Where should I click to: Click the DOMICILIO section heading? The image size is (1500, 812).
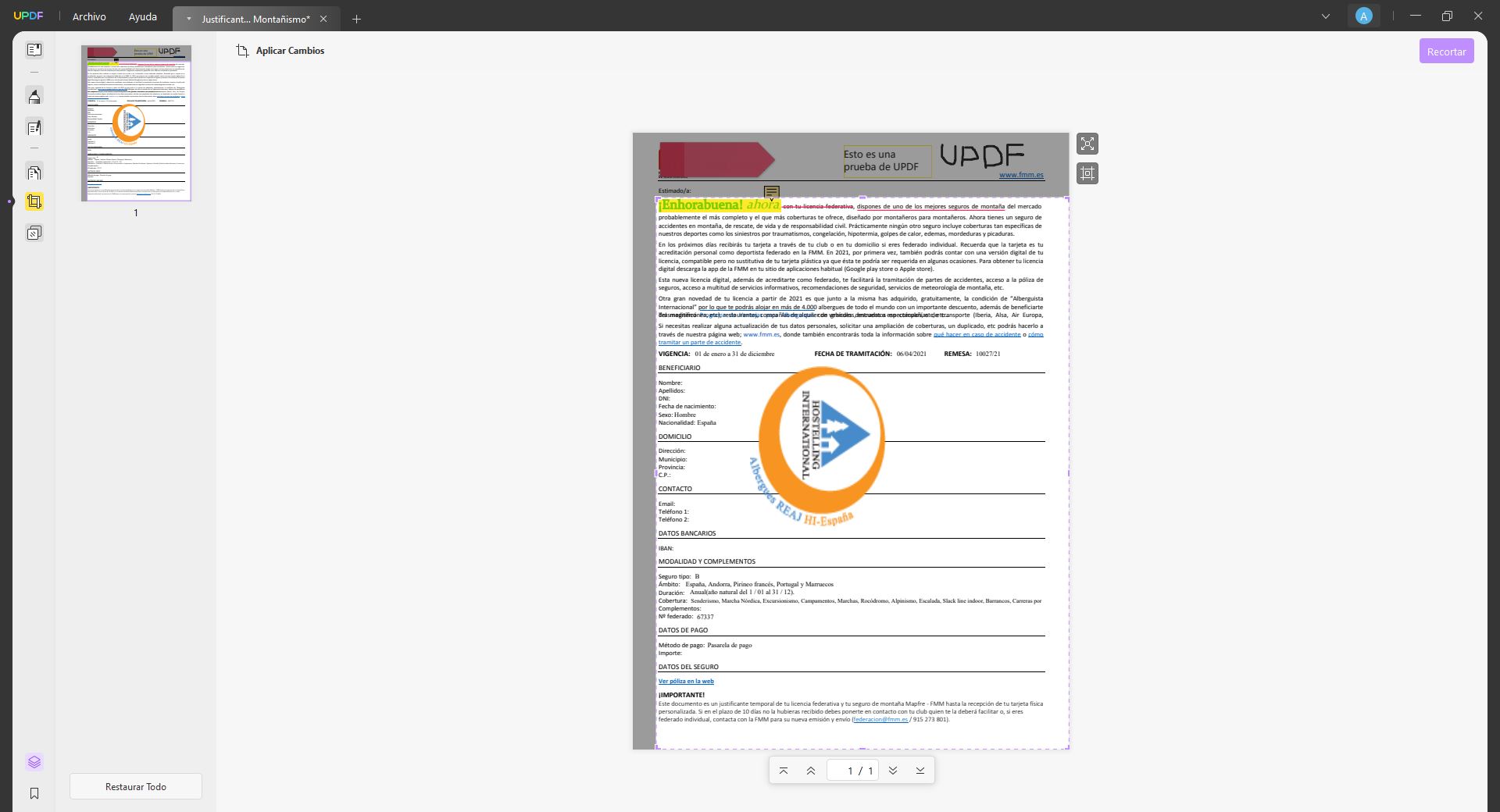[x=675, y=437]
